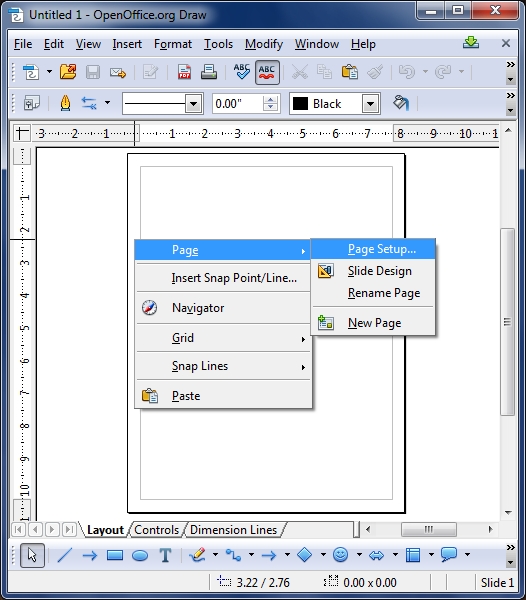
Task: Click the Arrow Style icon
Action: (89, 103)
